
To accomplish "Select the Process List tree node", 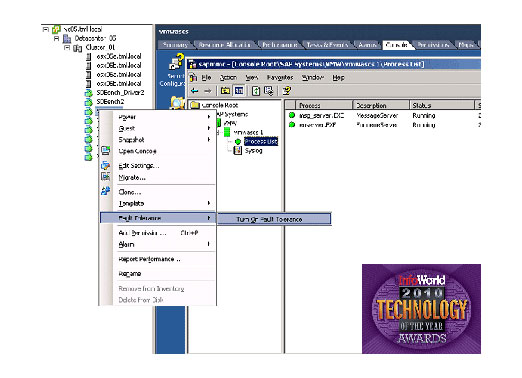I will (x=261, y=142).
